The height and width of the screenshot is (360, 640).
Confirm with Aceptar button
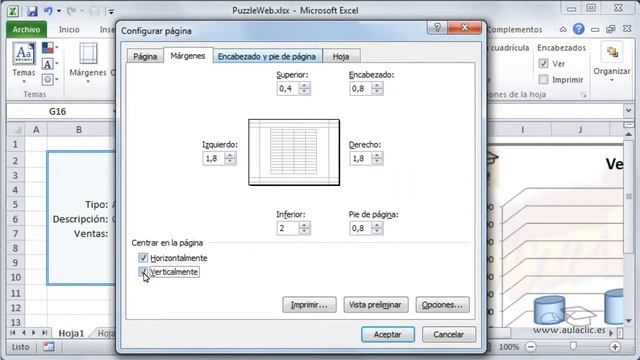click(x=388, y=334)
